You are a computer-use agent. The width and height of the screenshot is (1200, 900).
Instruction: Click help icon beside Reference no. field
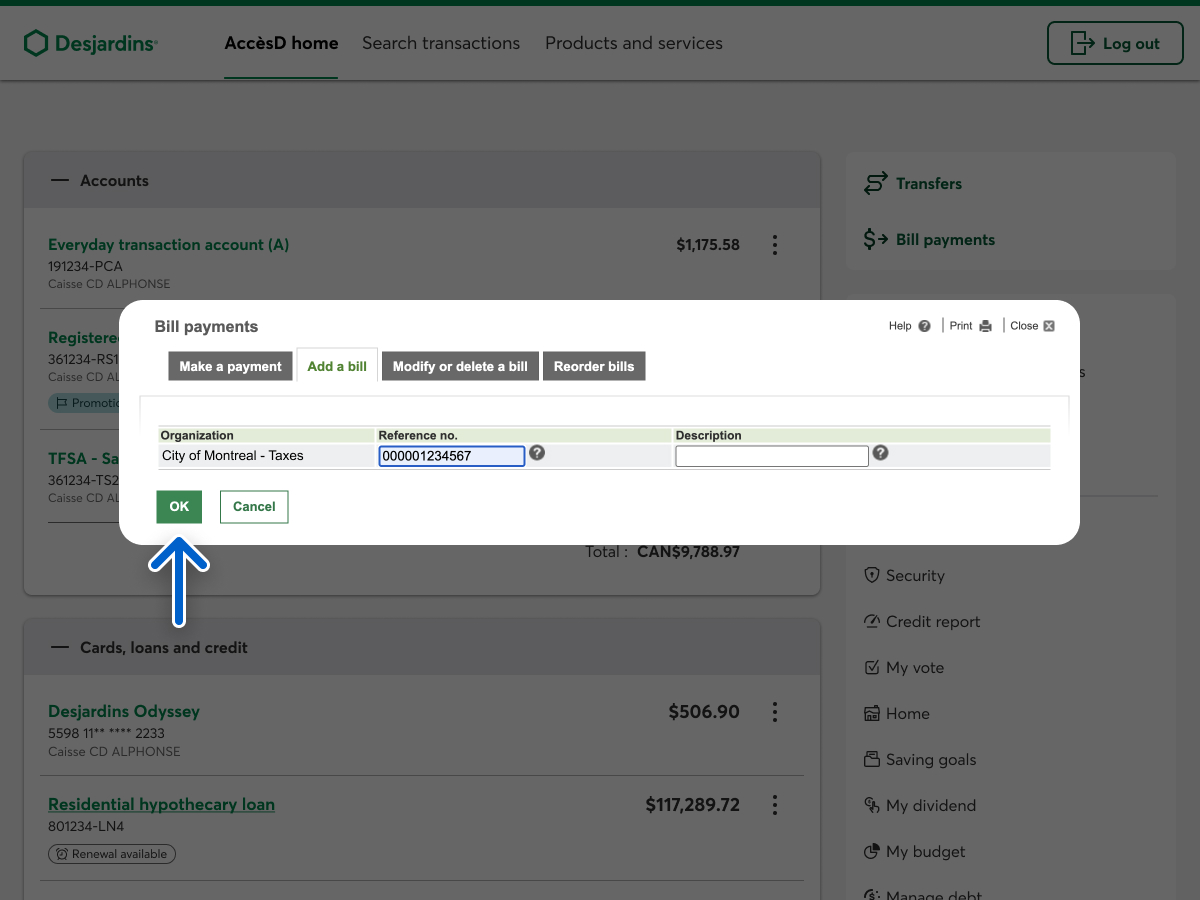tap(537, 453)
